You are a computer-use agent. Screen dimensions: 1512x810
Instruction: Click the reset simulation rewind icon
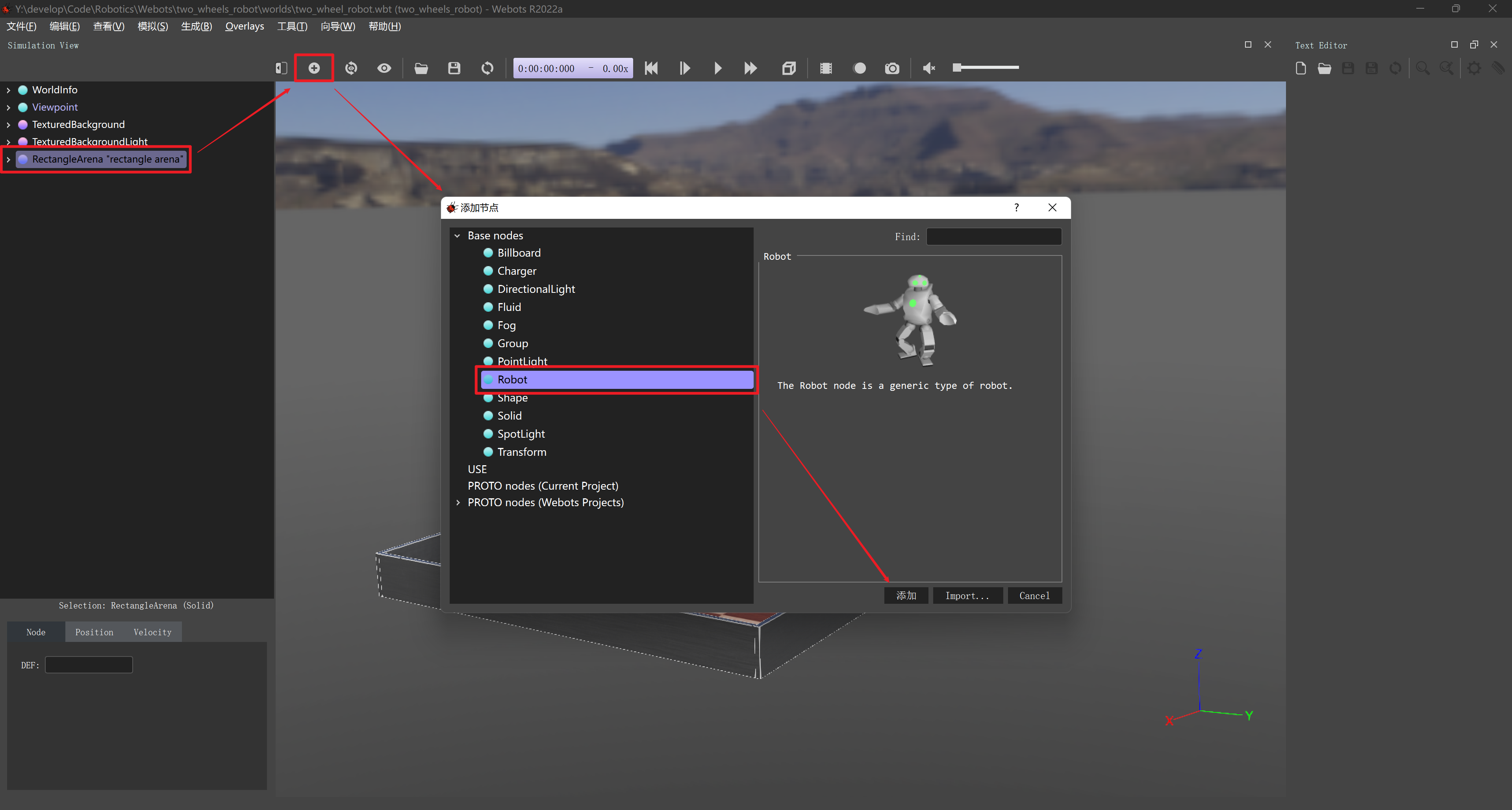click(651, 68)
